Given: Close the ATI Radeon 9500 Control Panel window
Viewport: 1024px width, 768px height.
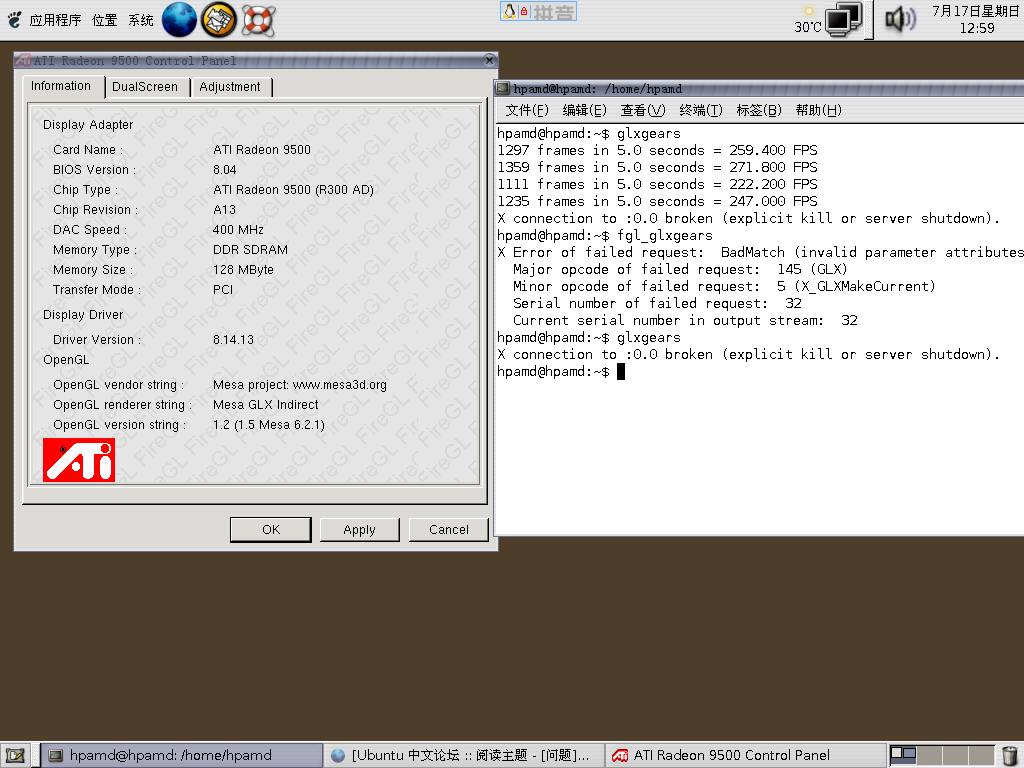Looking at the screenshot, I should click(x=489, y=60).
